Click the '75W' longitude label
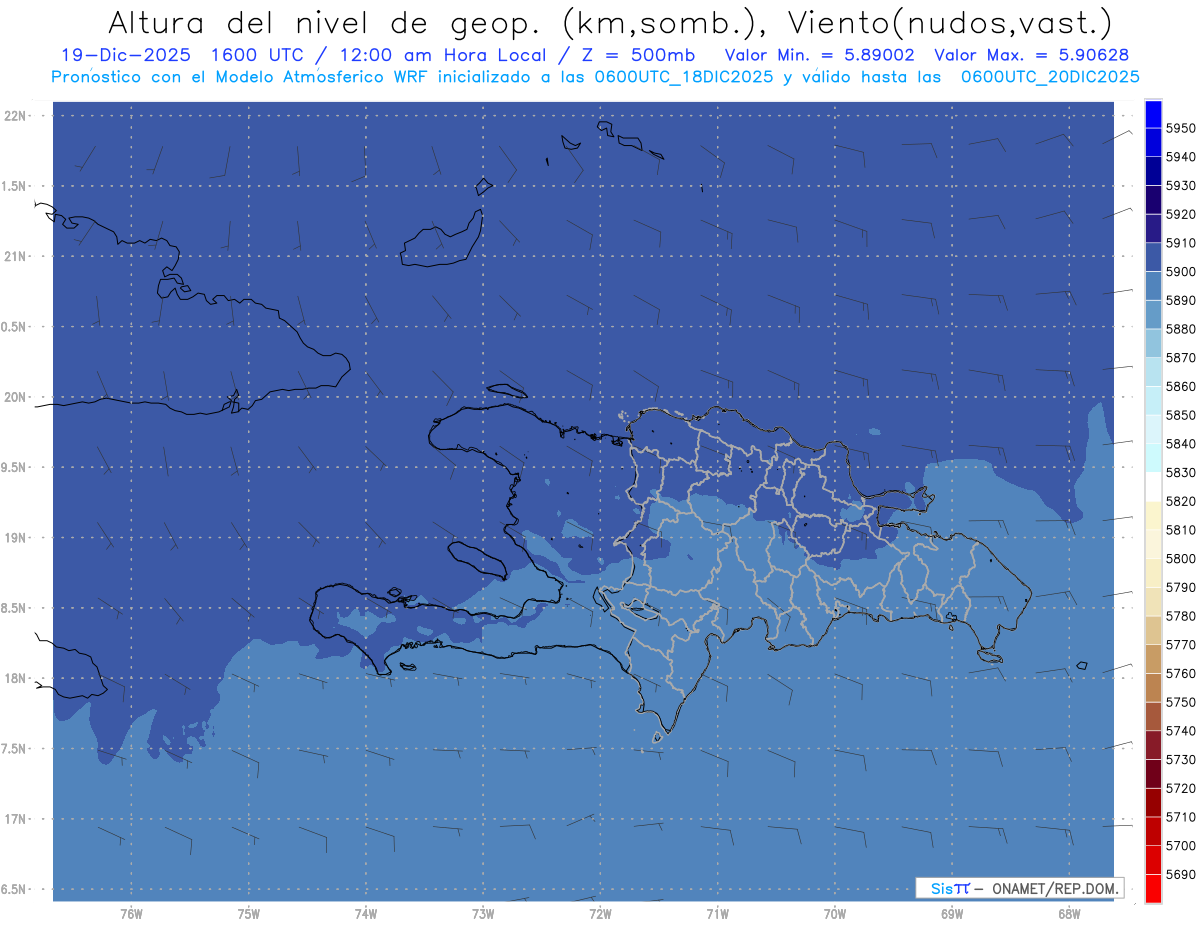Viewport: 1200px width, 927px height. tap(249, 914)
